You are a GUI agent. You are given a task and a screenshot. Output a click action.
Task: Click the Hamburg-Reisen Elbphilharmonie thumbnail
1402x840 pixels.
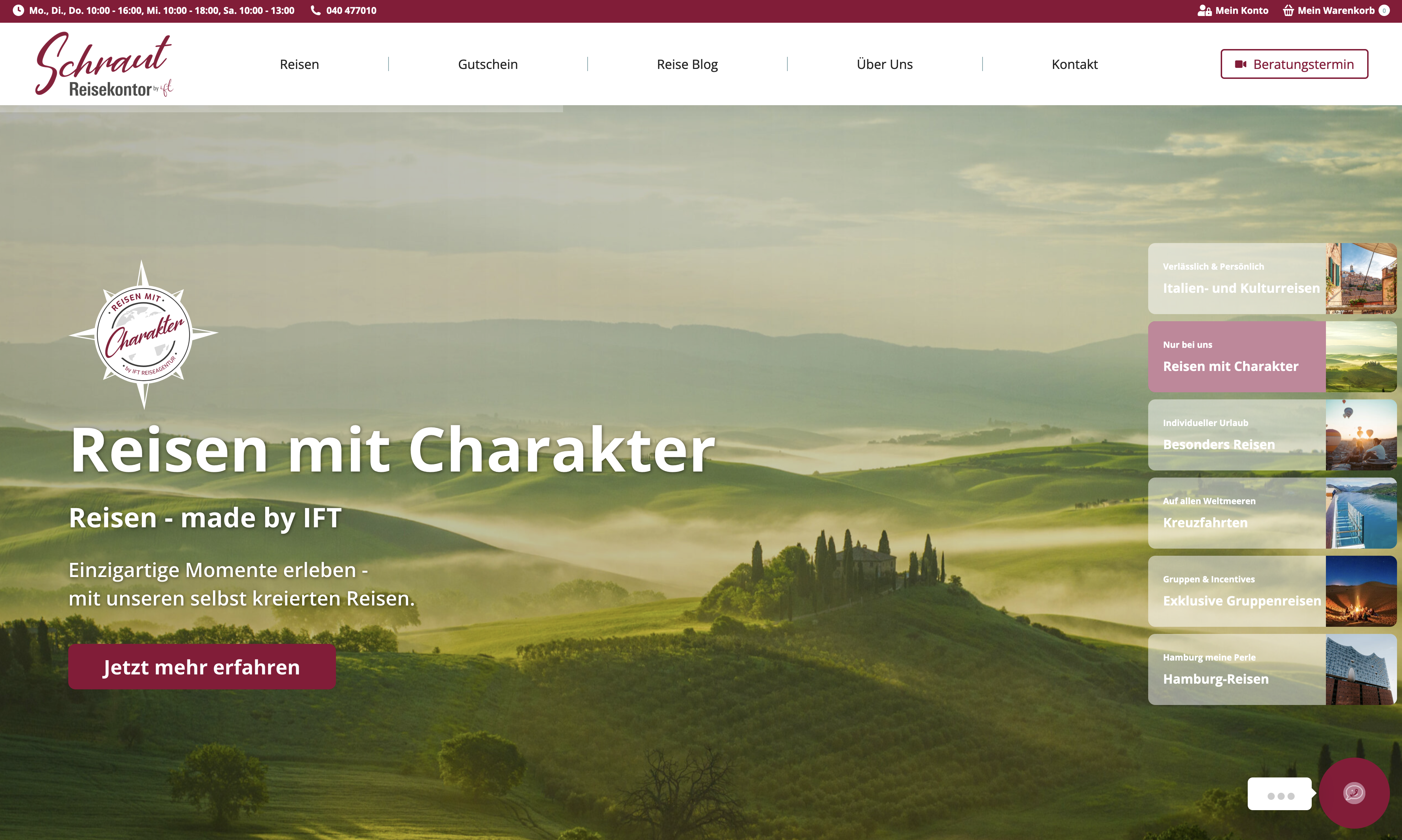[x=1361, y=670]
